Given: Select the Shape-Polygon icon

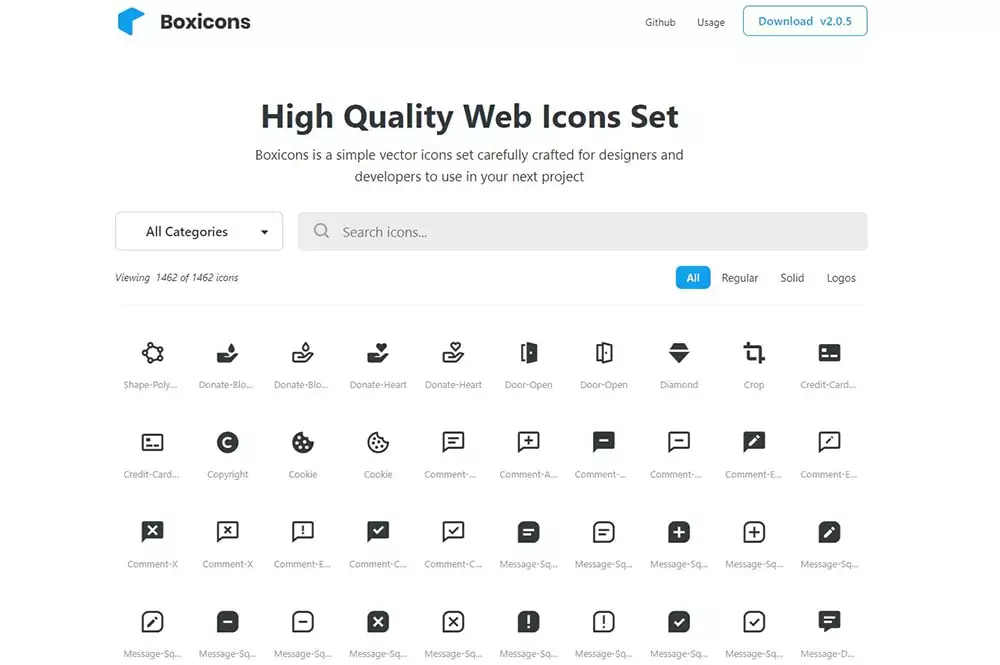Looking at the screenshot, I should click(x=152, y=353).
